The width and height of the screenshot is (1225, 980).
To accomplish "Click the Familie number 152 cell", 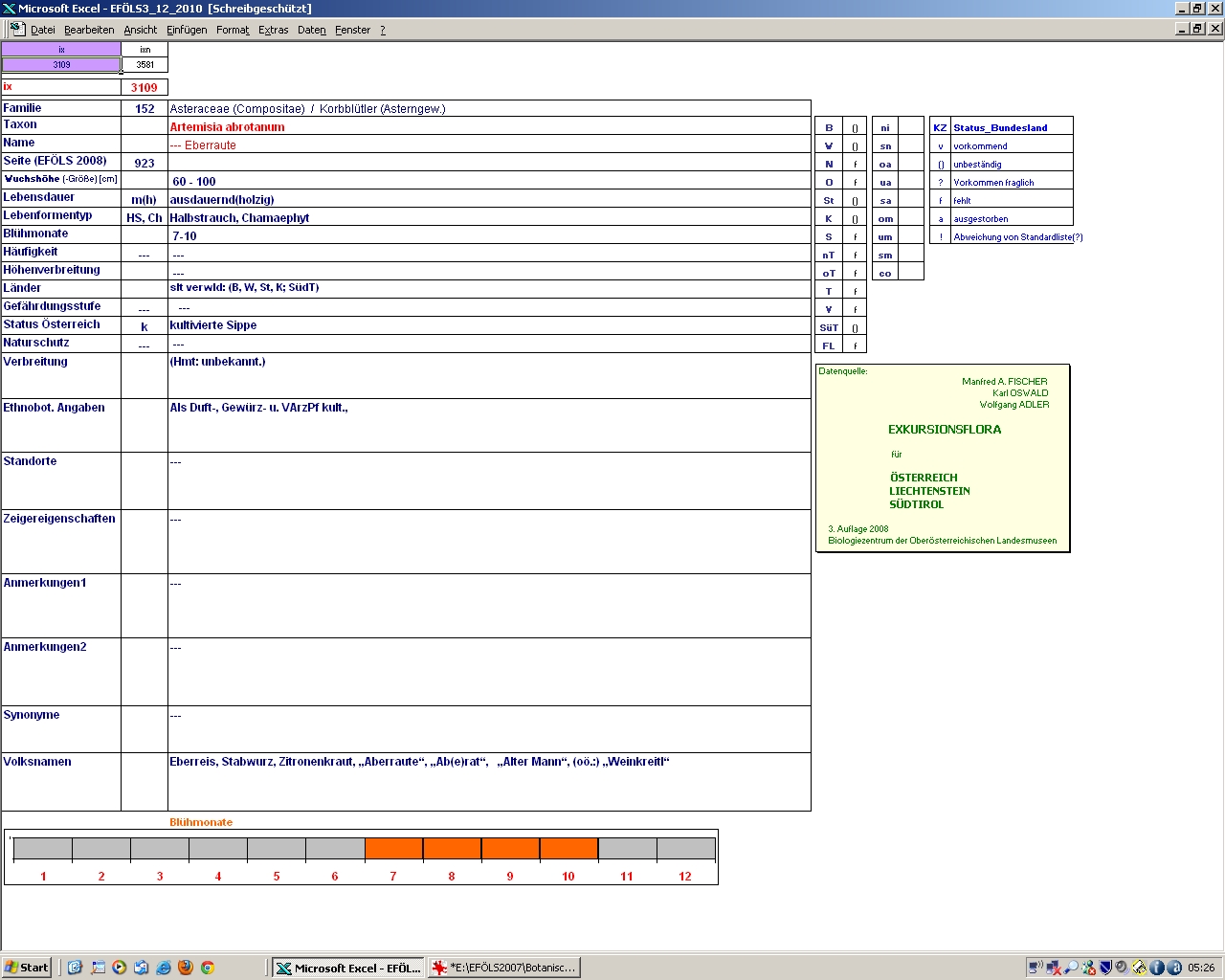I will pyautogui.click(x=145, y=108).
